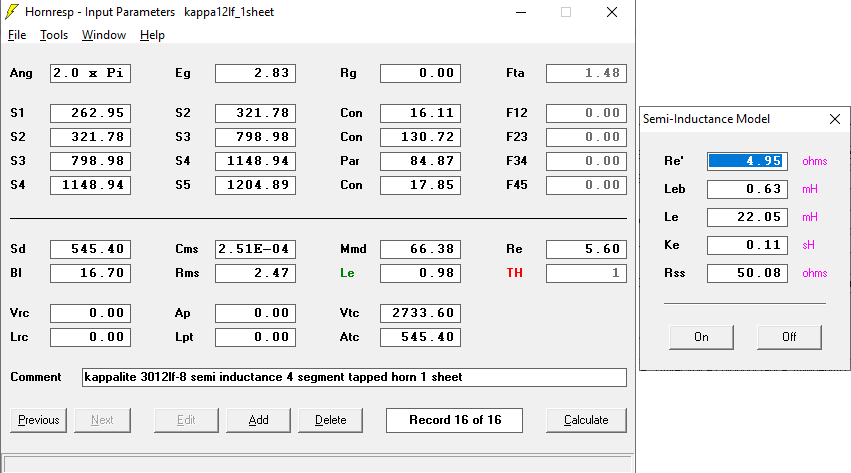Click the dialog's Le field showing 22.05
This screenshot has height=473, width=851.
[x=747, y=218]
